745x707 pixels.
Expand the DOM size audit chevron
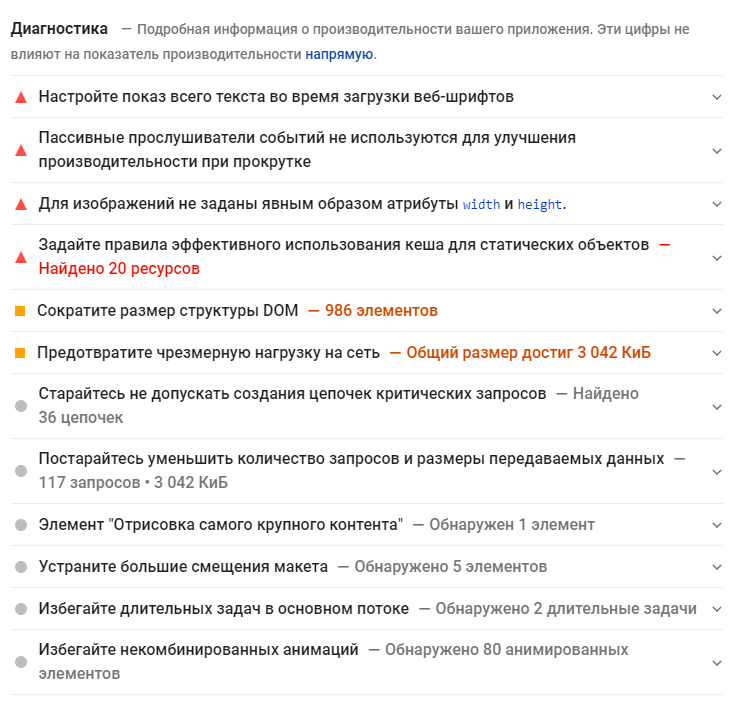click(716, 311)
